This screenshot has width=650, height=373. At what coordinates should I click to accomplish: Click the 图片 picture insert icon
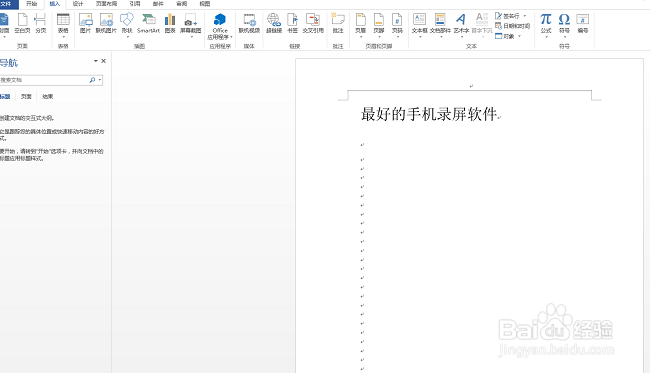85,23
